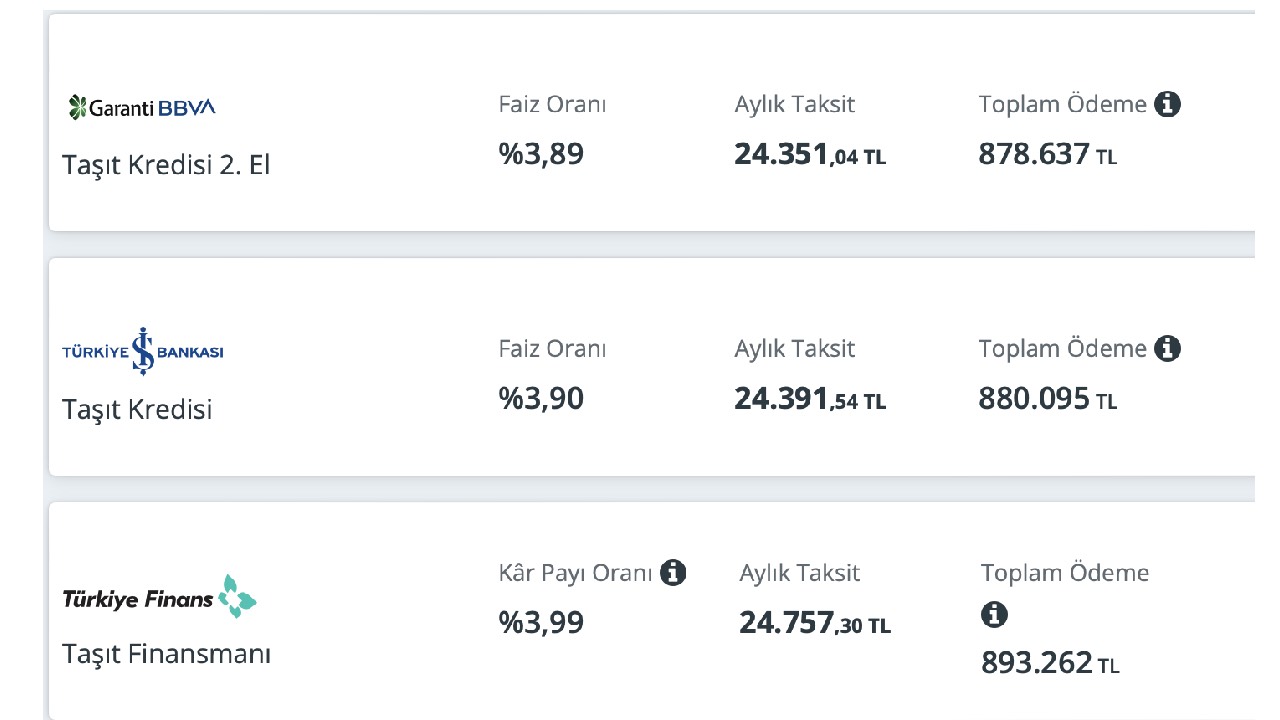Click the Türkiye İş Bankası logo
This screenshot has height=720, width=1280.
coord(143,351)
